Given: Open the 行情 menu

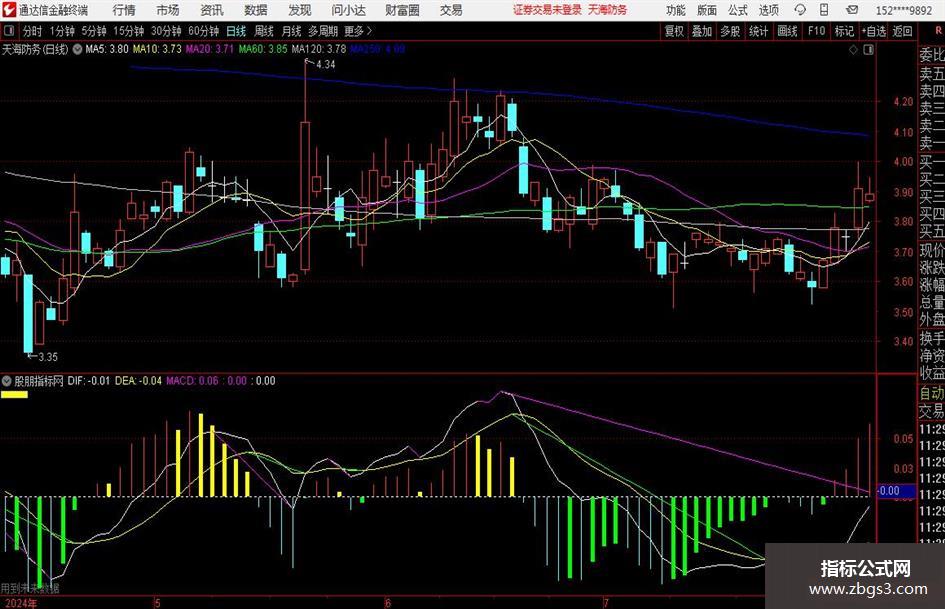Looking at the screenshot, I should [x=124, y=10].
